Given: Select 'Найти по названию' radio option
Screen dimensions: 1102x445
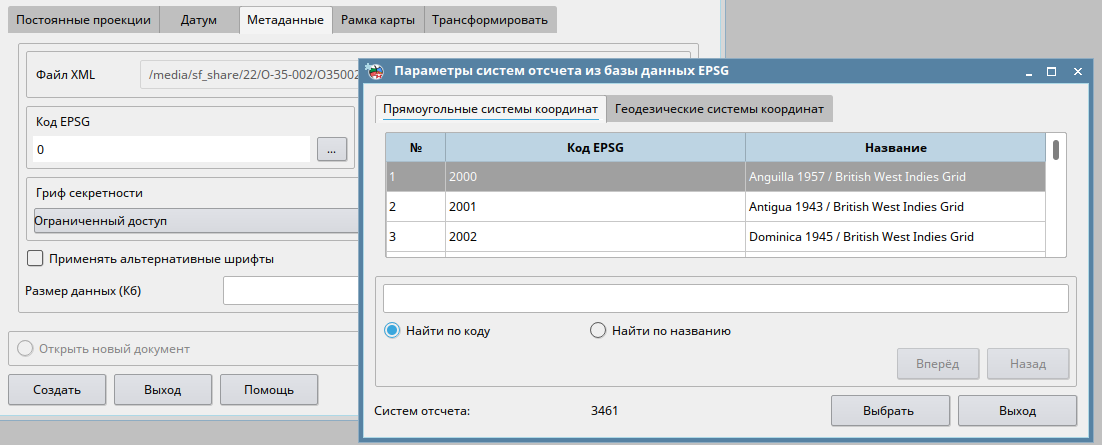Looking at the screenshot, I should (598, 330).
